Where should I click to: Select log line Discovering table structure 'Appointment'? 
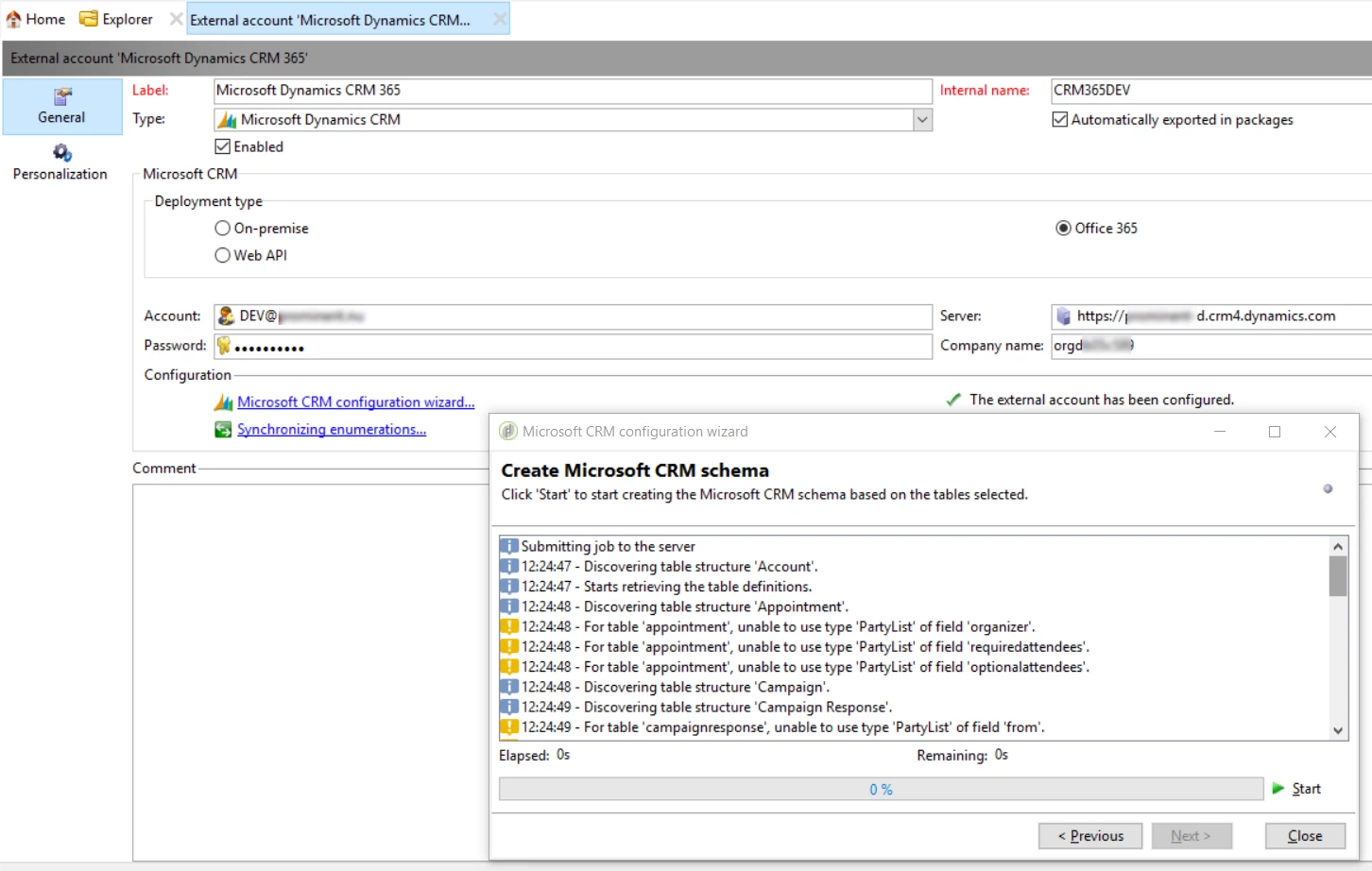(x=685, y=607)
